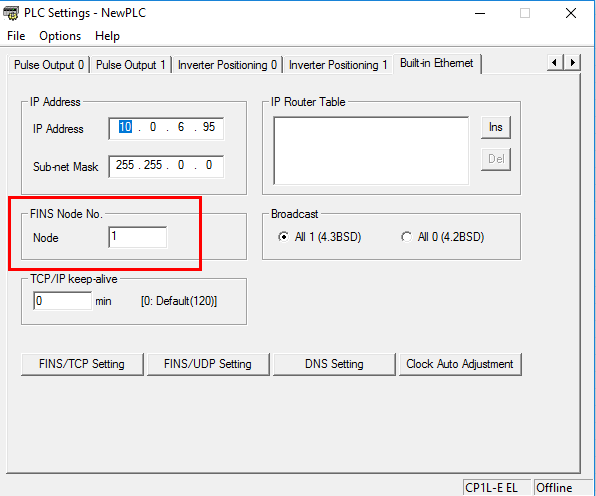Open the Options menu

pyautogui.click(x=60, y=36)
